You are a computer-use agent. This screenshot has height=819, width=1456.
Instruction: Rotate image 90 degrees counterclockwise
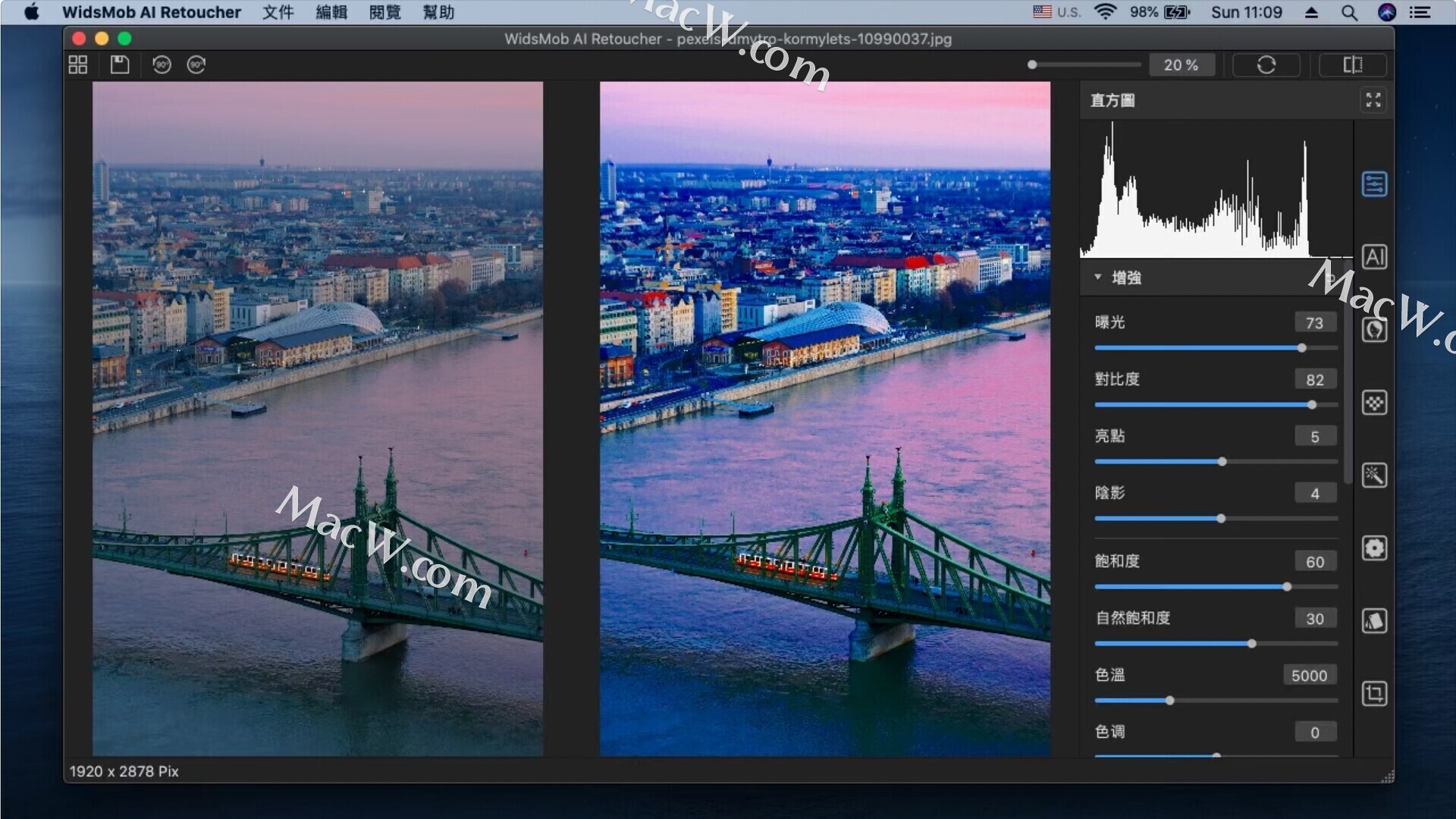(x=162, y=65)
